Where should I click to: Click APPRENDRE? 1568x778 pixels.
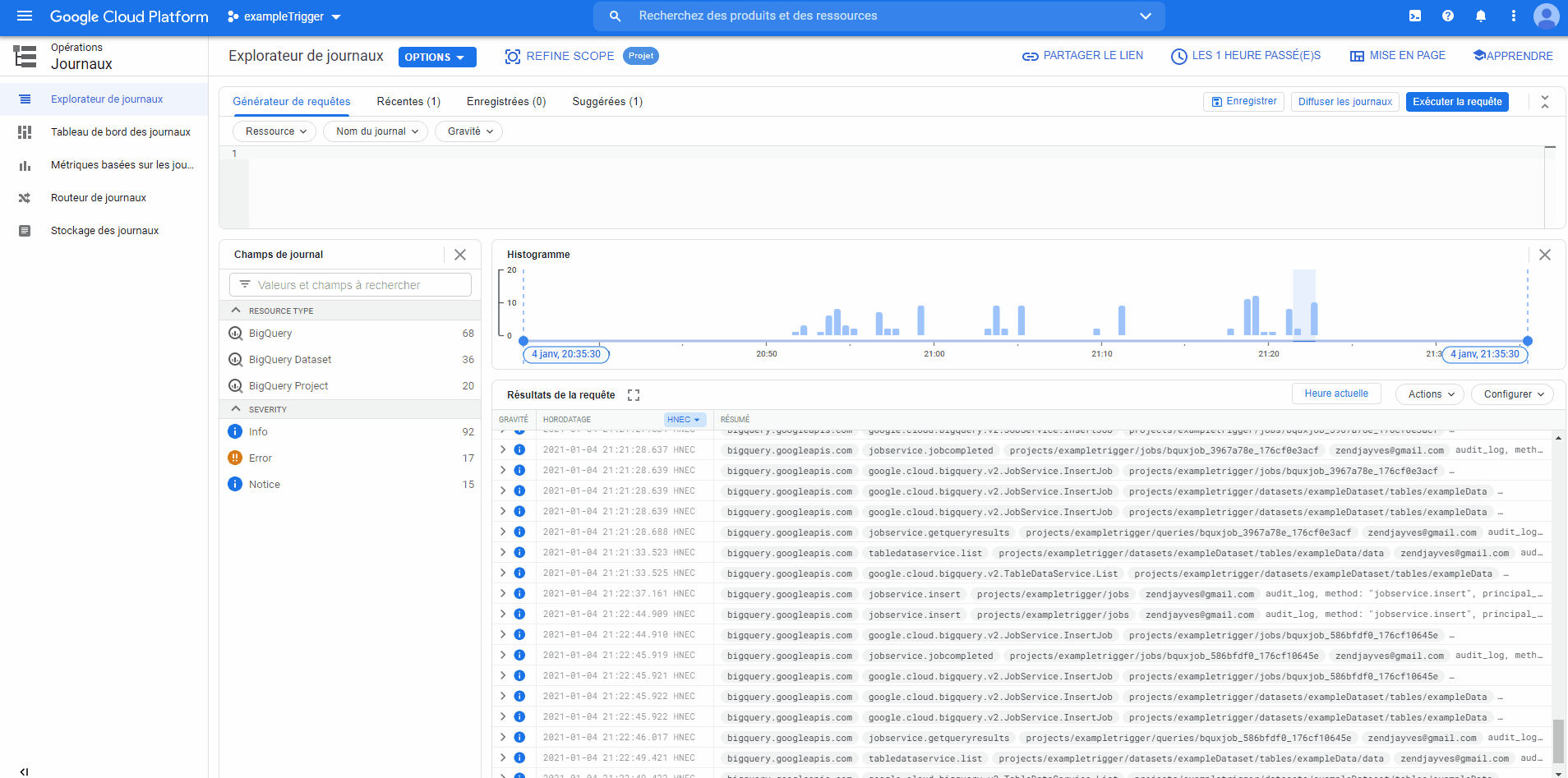coord(1513,56)
